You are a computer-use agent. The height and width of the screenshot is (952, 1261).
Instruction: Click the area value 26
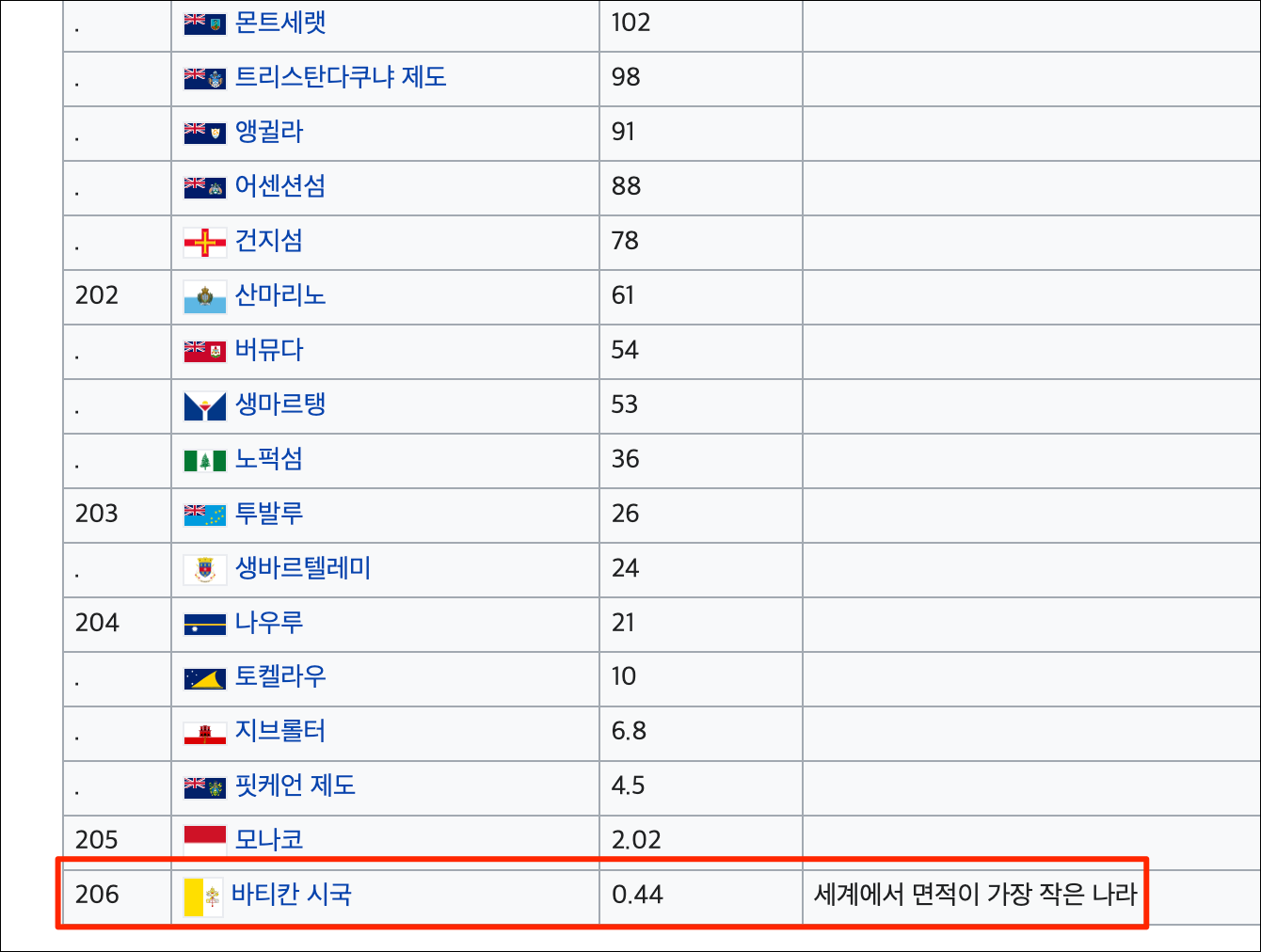pos(625,514)
